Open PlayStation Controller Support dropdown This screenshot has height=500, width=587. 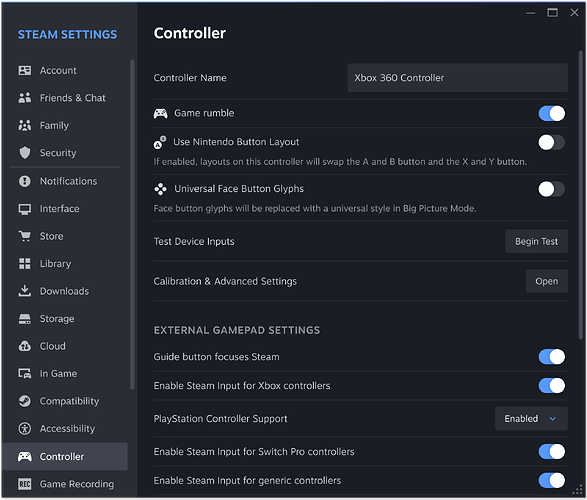[x=531, y=418]
